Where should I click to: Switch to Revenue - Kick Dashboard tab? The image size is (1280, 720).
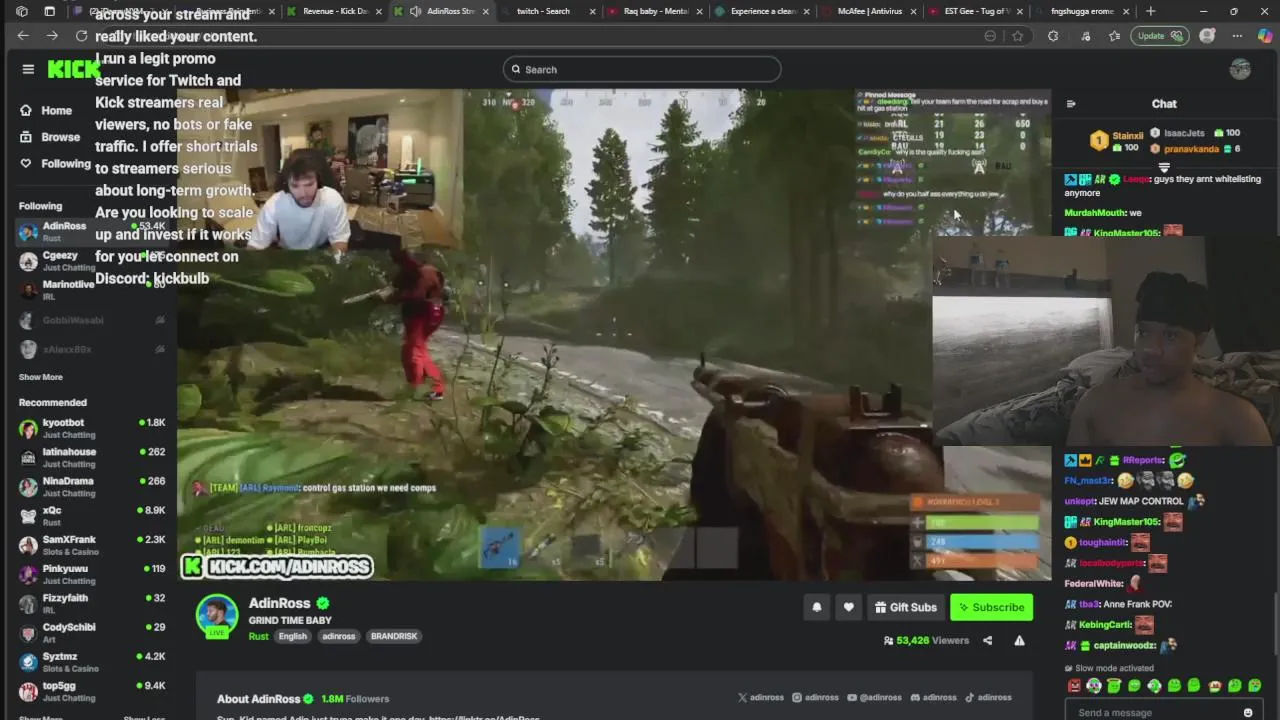[x=336, y=11]
